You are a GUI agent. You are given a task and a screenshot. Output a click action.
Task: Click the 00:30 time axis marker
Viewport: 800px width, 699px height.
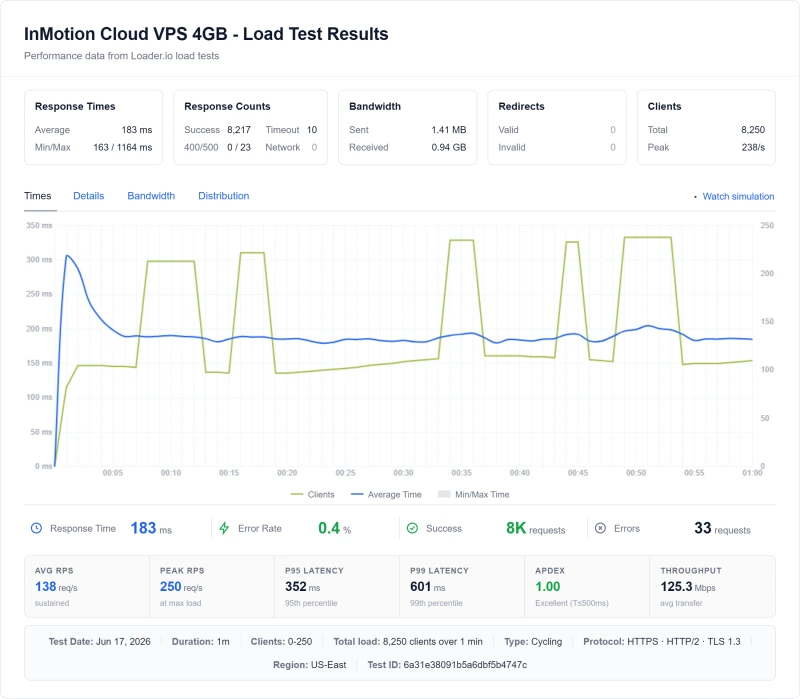403,473
